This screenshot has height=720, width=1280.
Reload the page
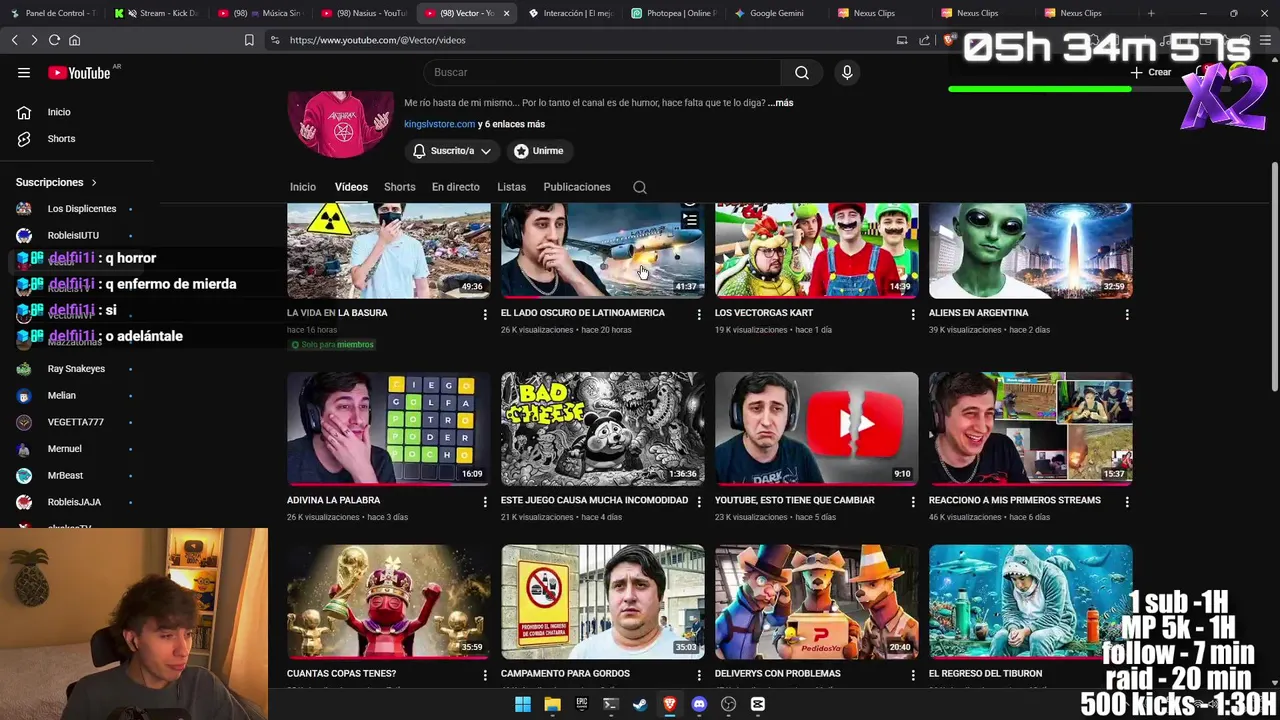click(x=54, y=40)
